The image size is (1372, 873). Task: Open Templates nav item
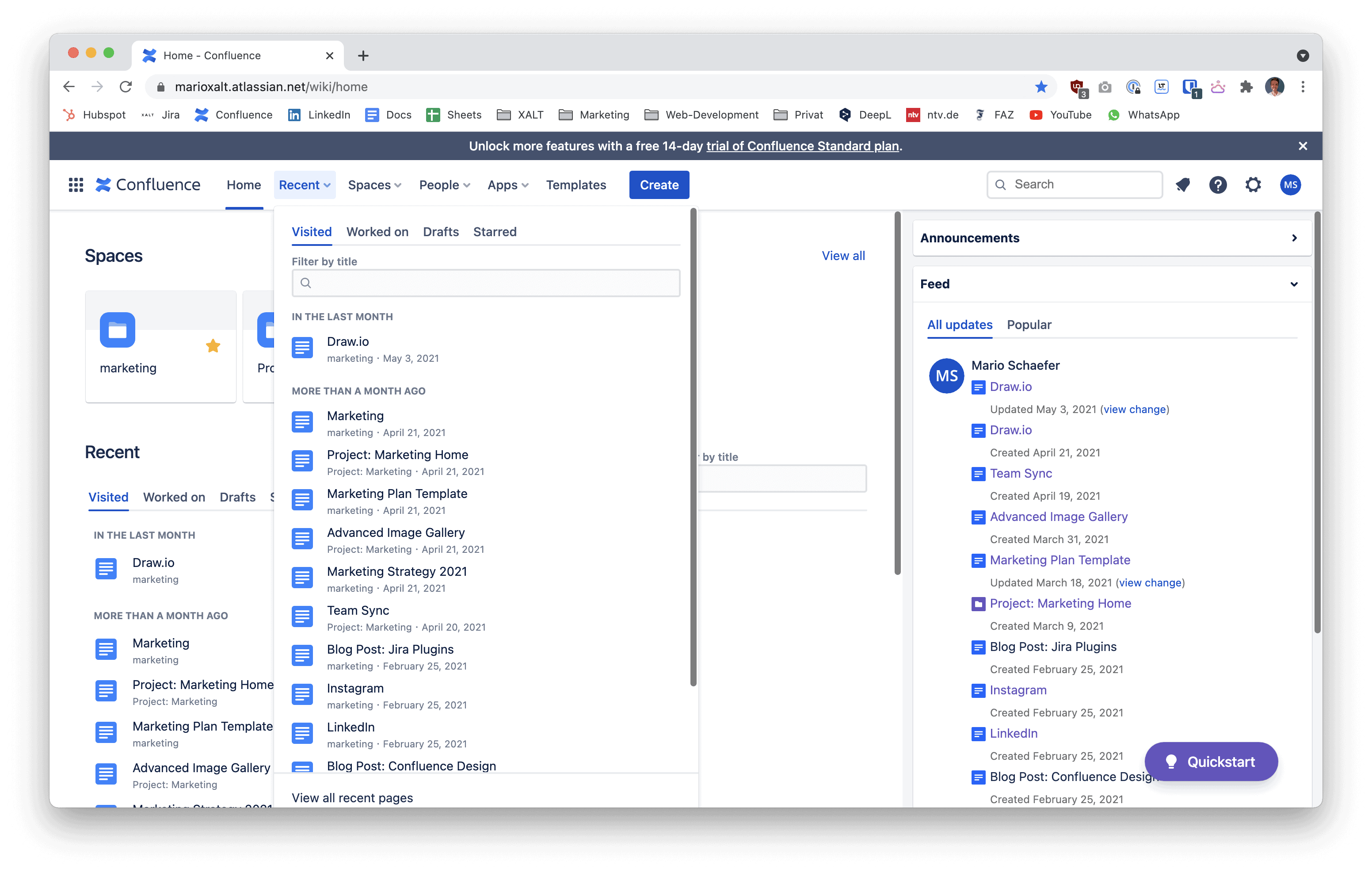[576, 185]
